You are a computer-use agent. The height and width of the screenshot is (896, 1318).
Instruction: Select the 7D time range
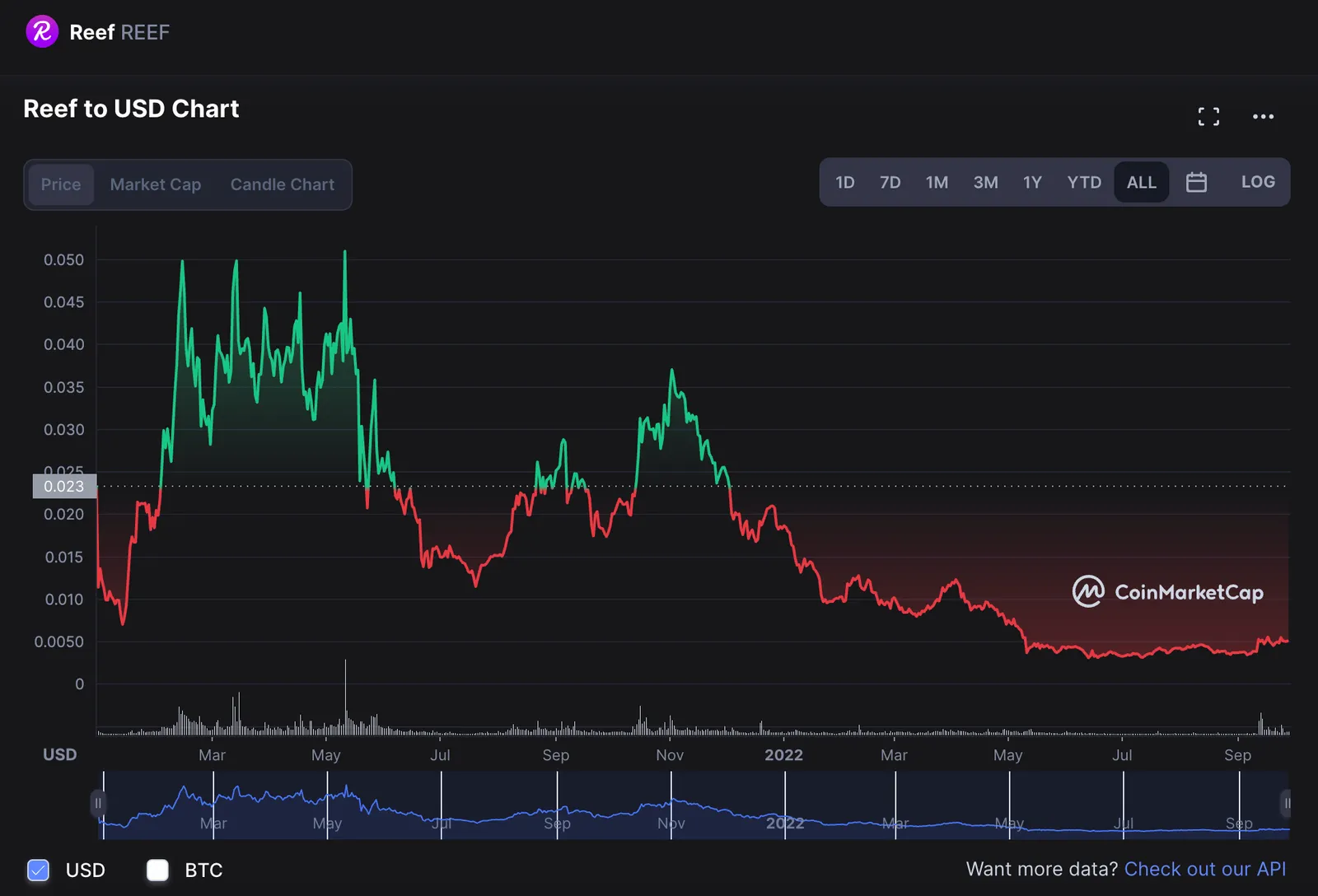click(890, 182)
